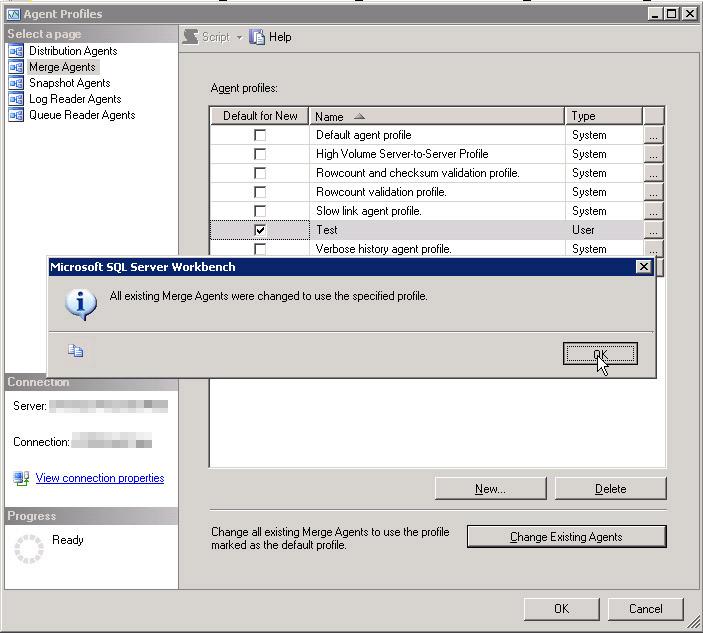Select 'Verbose history agent profile.' name cell

tap(437, 249)
